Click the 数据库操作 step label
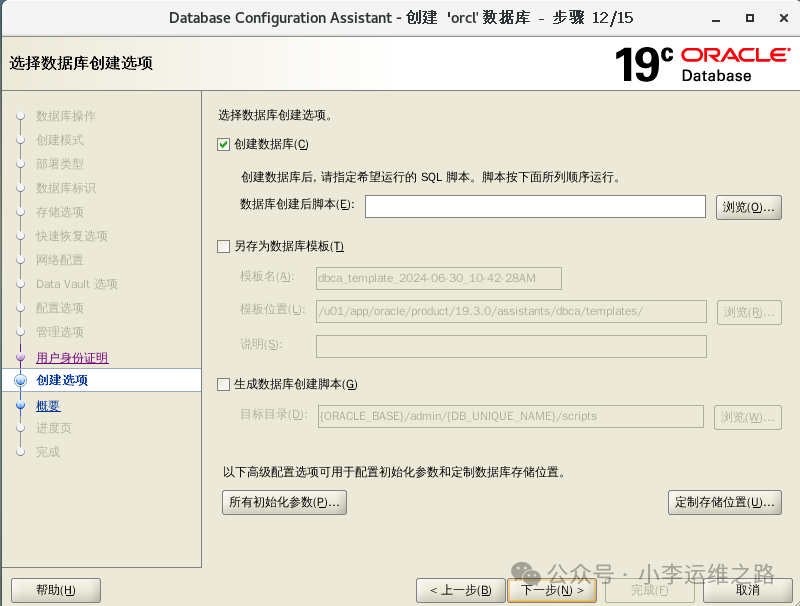The width and height of the screenshot is (800, 606). (66, 116)
